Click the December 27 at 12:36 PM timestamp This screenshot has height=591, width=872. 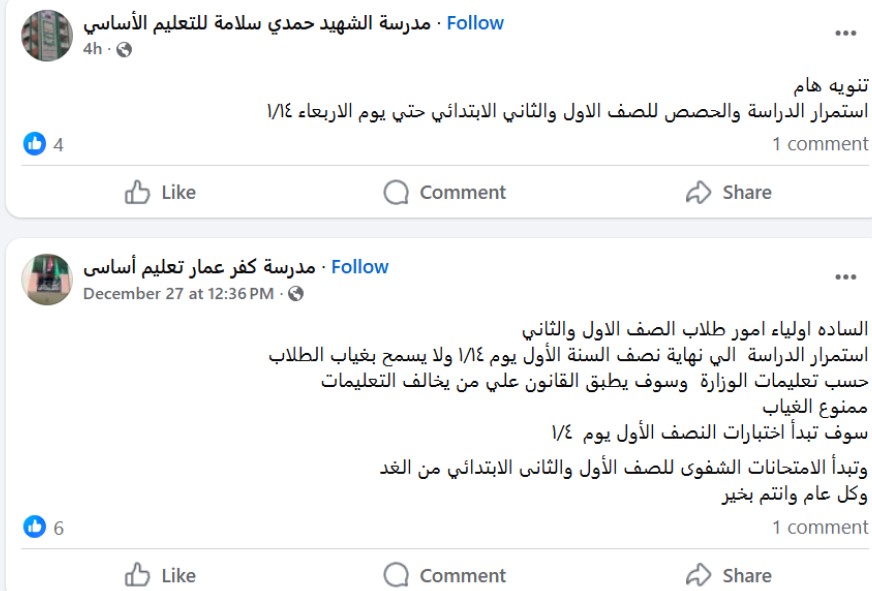[178, 294]
